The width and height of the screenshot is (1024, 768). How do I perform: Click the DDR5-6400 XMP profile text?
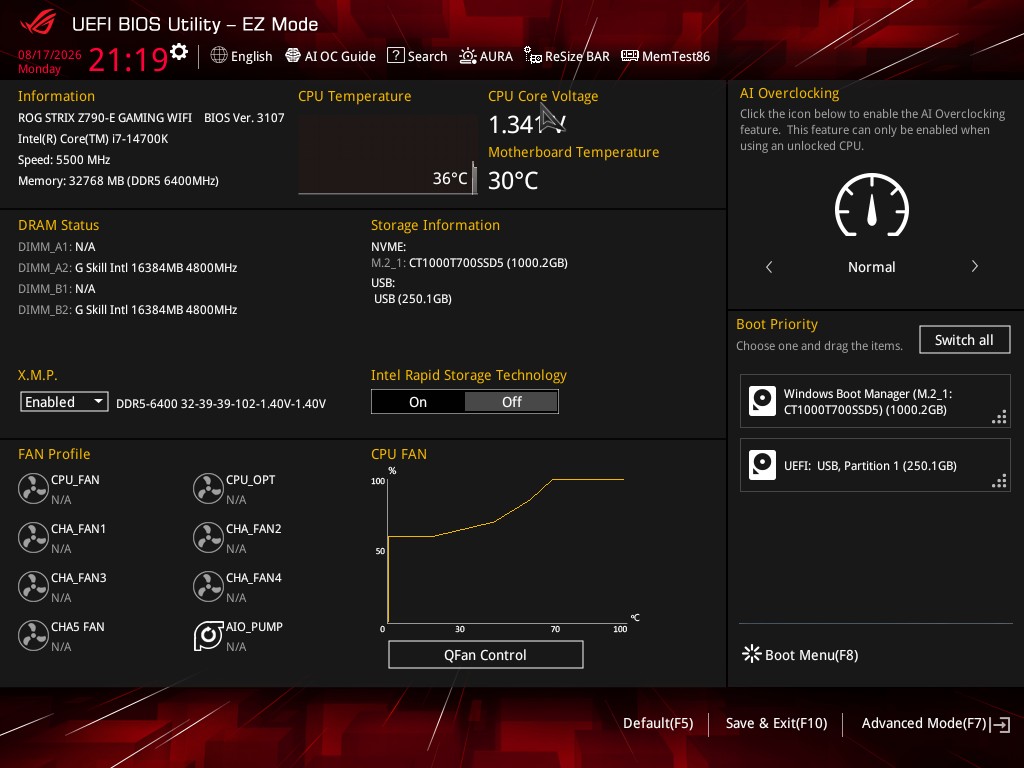[x=221, y=404]
